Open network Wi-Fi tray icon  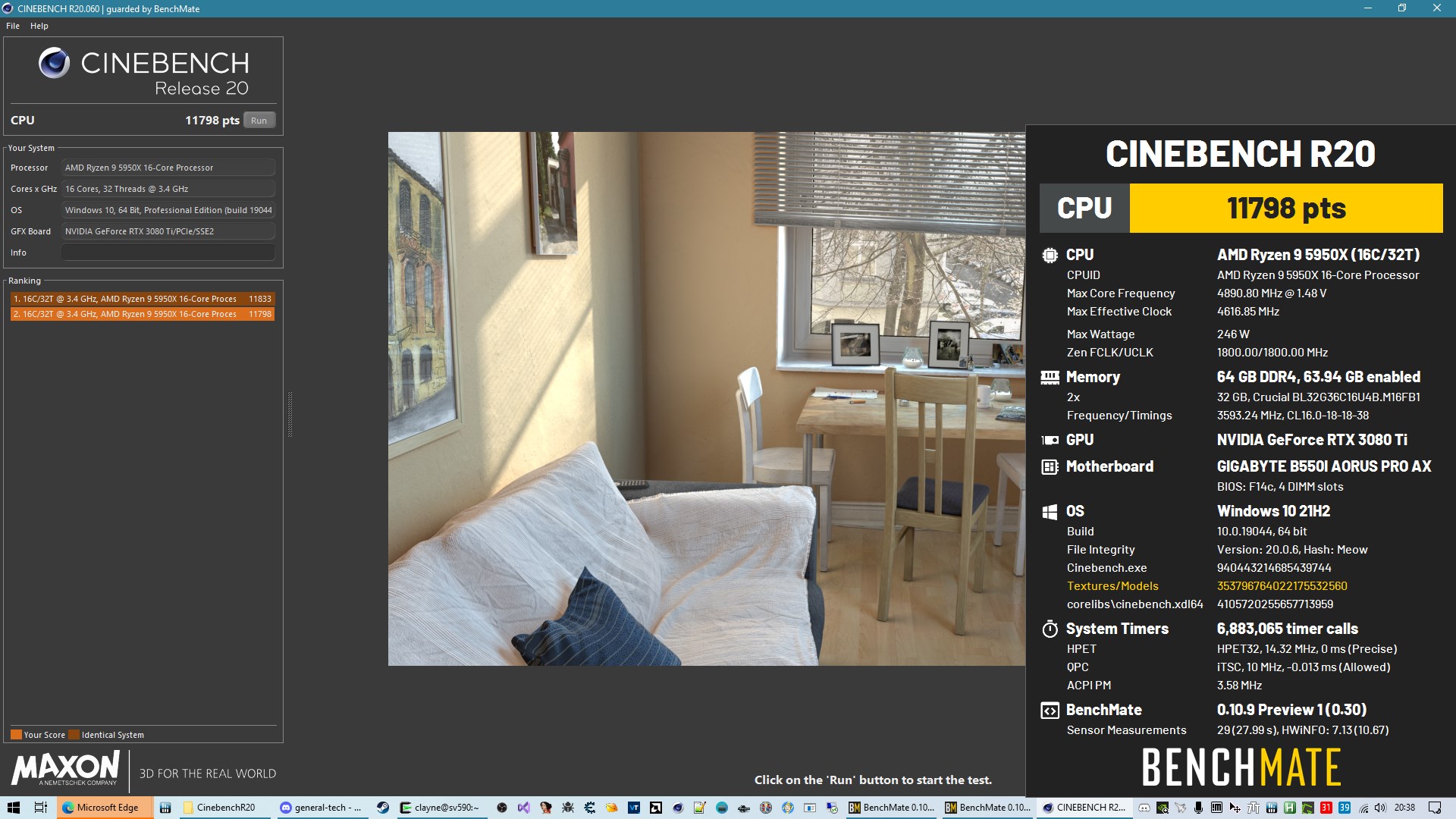point(1364,808)
